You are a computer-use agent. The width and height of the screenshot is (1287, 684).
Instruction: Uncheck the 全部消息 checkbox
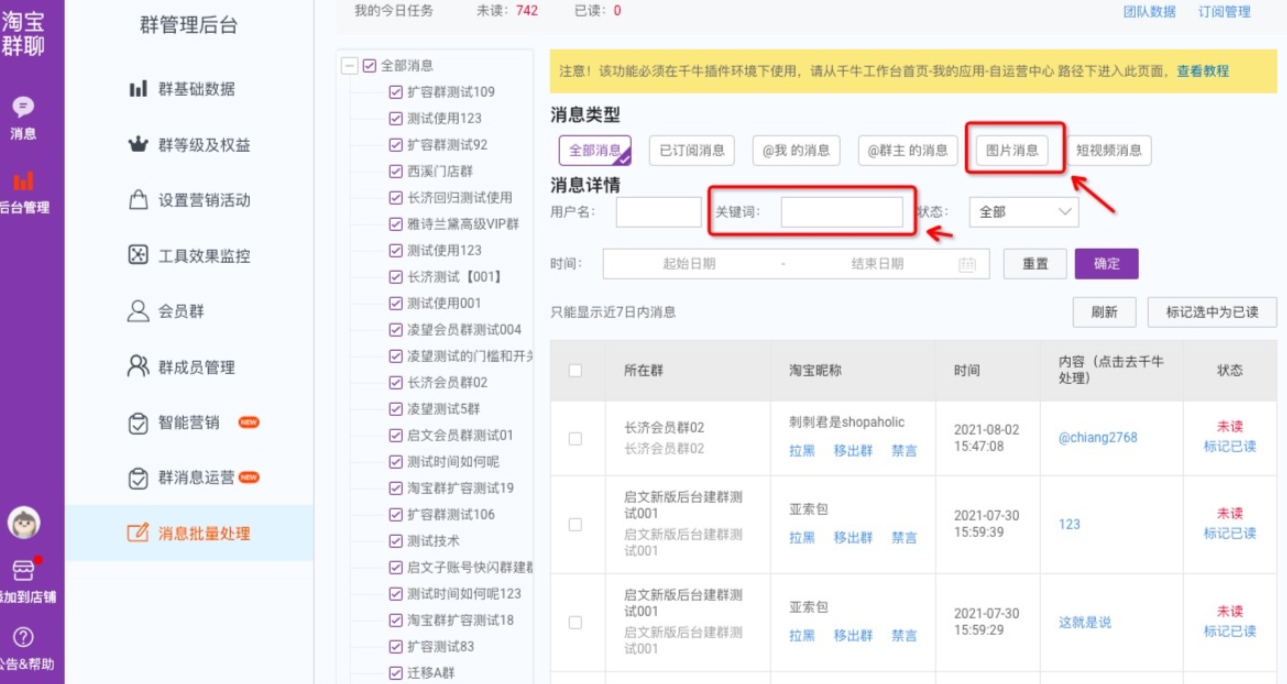368,64
